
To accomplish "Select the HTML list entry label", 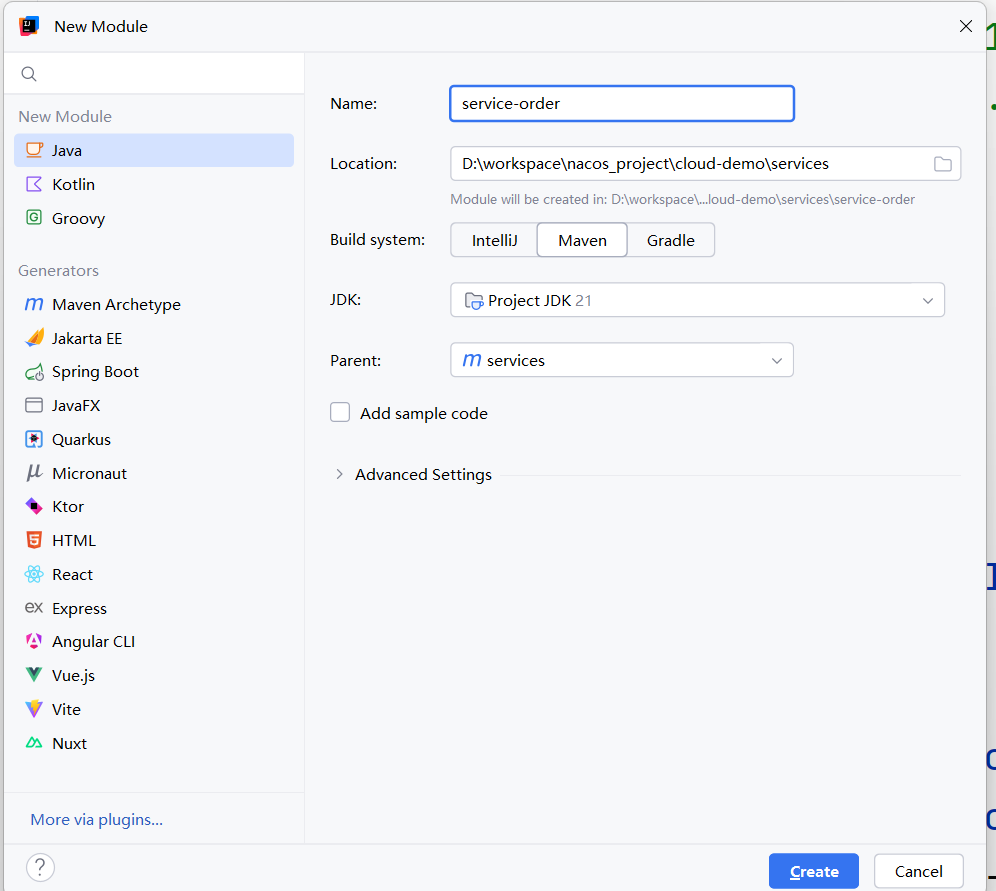I will 74,540.
